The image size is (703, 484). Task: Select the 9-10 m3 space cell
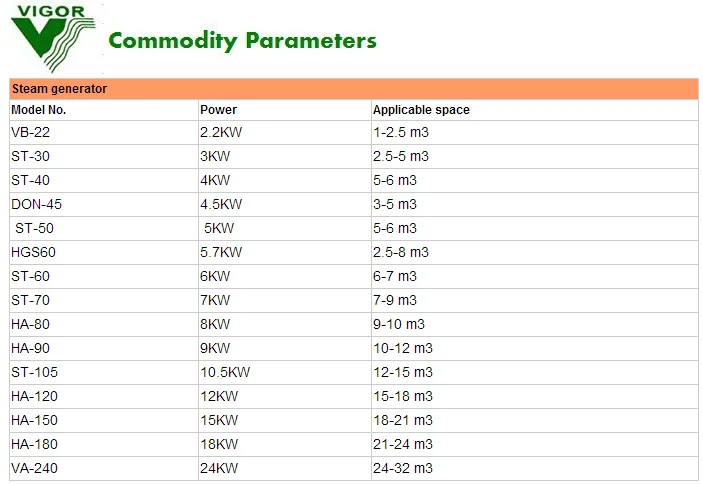pyautogui.click(x=535, y=324)
